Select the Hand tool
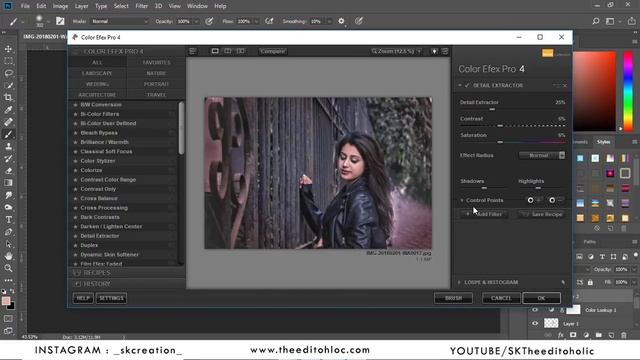Viewport: 640px width, 360px height. point(8,256)
